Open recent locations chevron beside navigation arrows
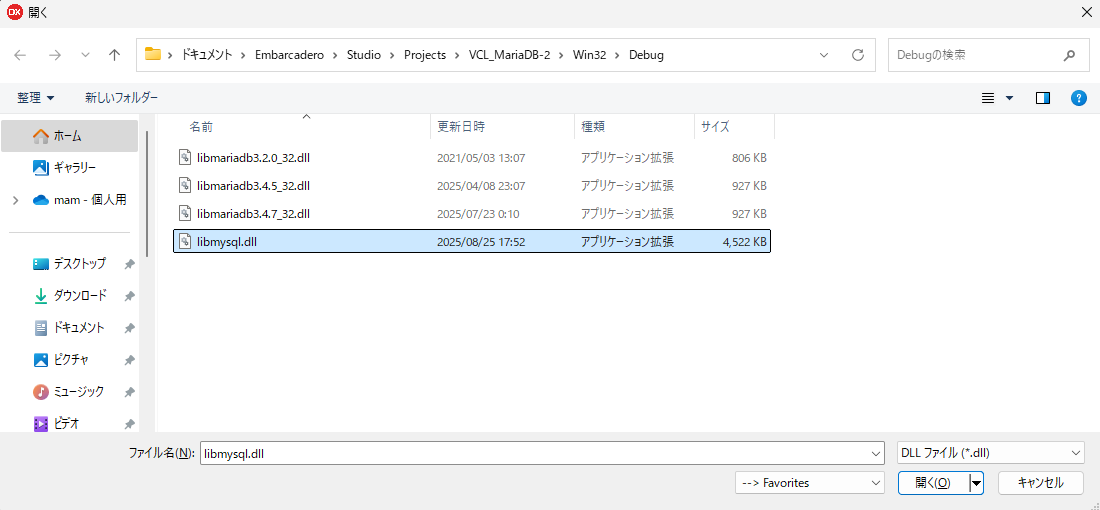 (x=86, y=55)
